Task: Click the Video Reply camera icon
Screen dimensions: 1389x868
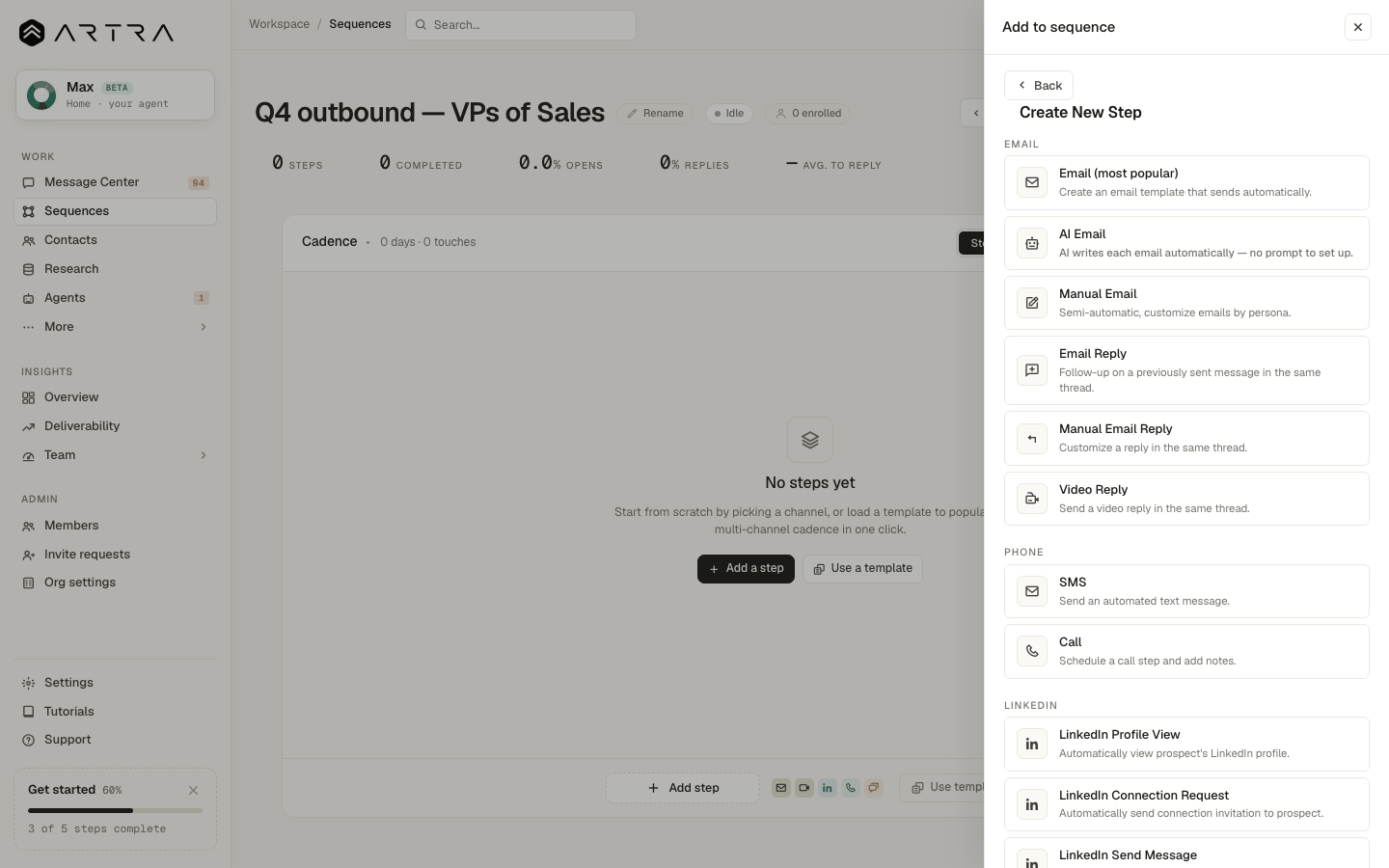Action: (x=1032, y=499)
